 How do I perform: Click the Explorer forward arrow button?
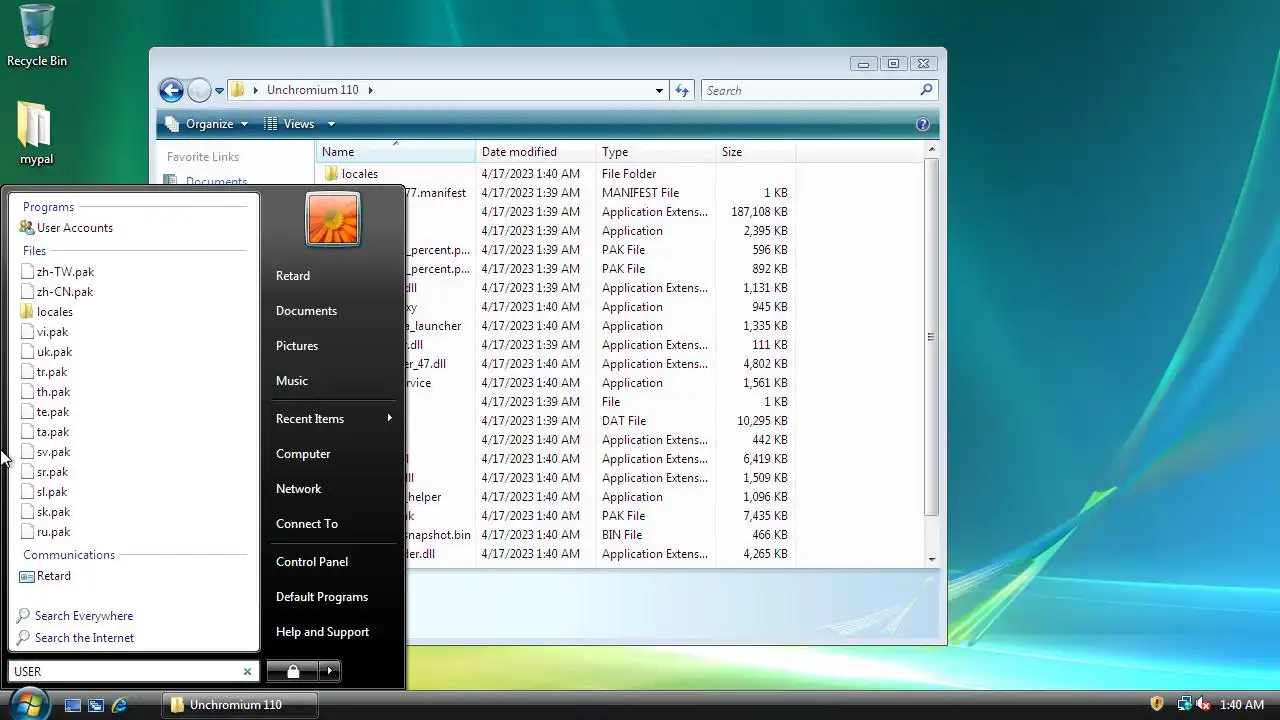(x=199, y=90)
